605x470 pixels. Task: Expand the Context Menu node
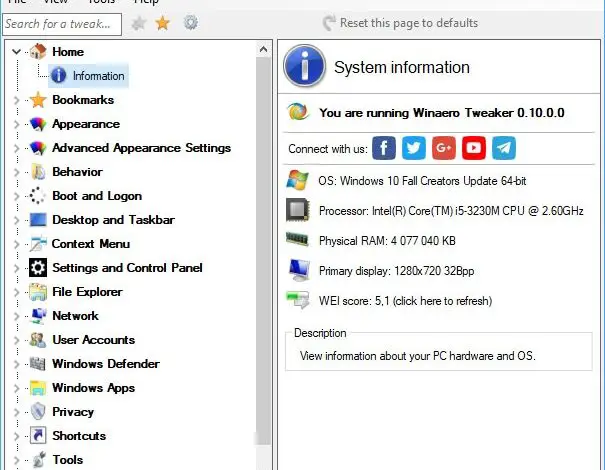pyautogui.click(x=16, y=244)
